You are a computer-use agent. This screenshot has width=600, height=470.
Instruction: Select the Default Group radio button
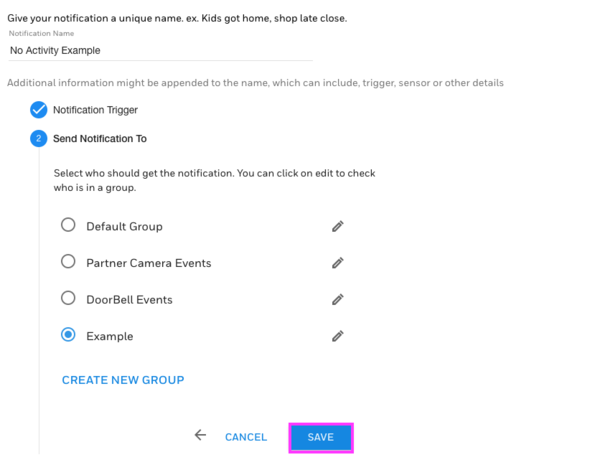[x=68, y=225]
